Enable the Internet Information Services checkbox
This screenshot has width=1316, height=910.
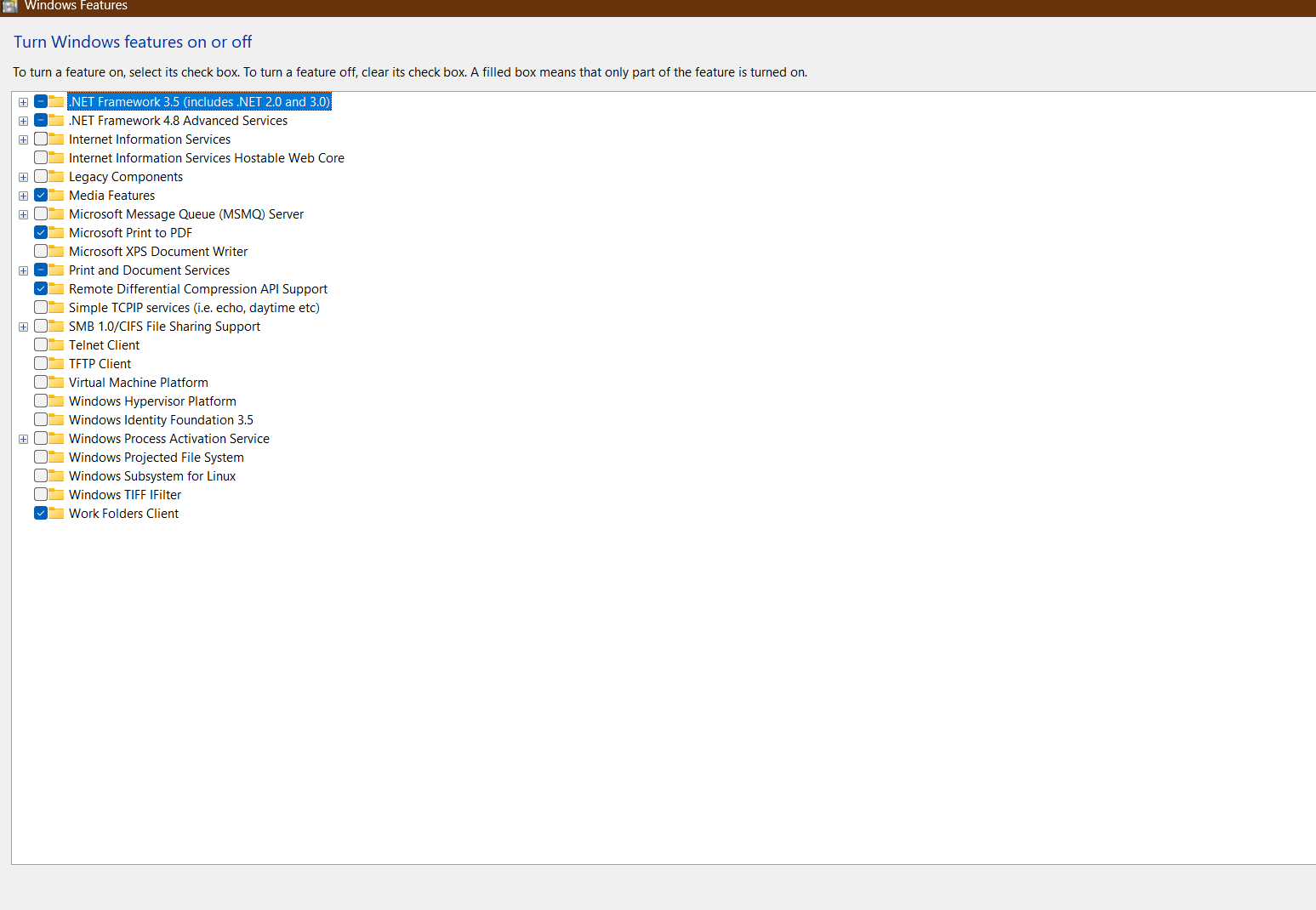tap(41, 139)
